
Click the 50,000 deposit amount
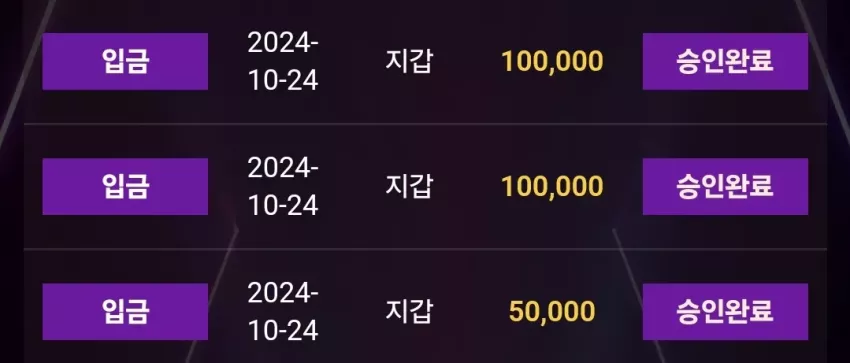(552, 312)
